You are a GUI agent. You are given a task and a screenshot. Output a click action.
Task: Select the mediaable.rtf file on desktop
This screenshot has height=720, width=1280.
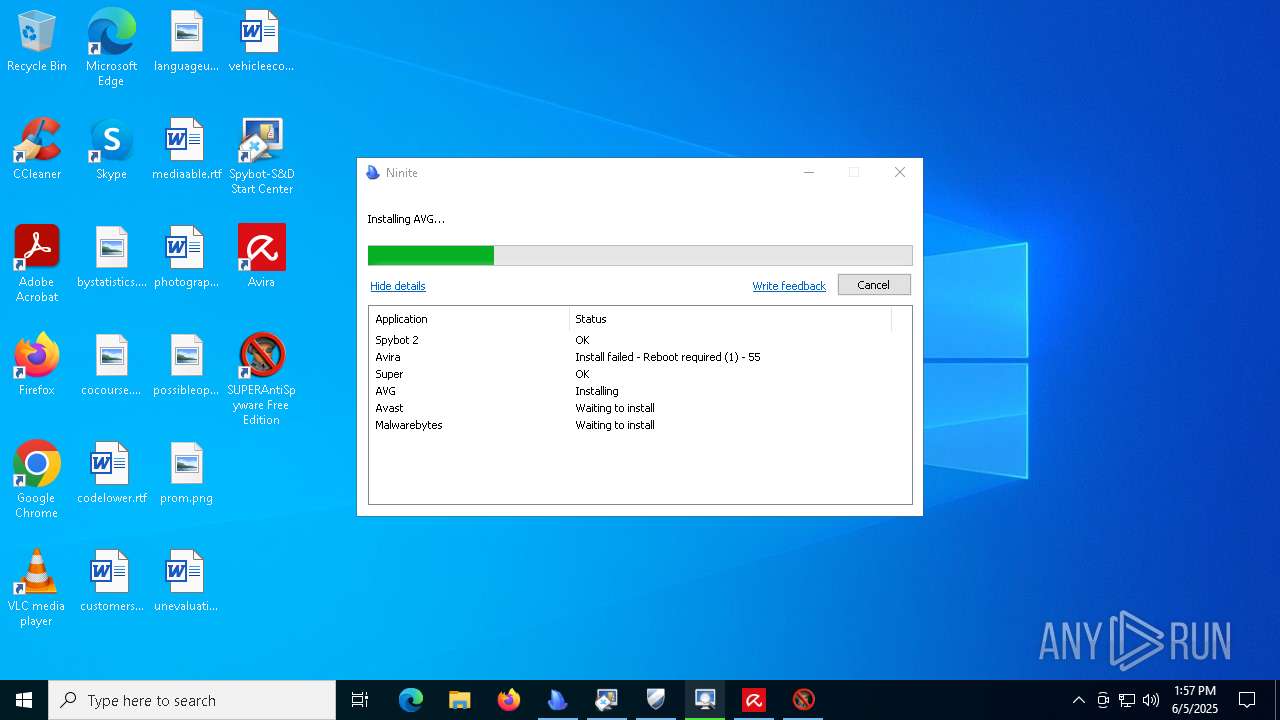point(186,150)
